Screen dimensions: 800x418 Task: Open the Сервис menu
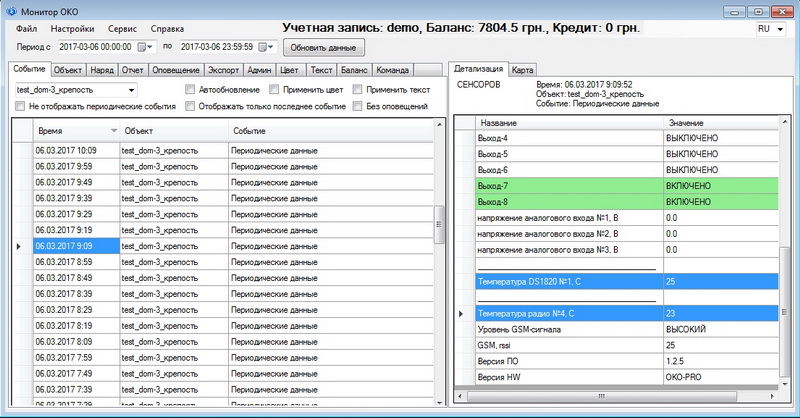pos(122,29)
